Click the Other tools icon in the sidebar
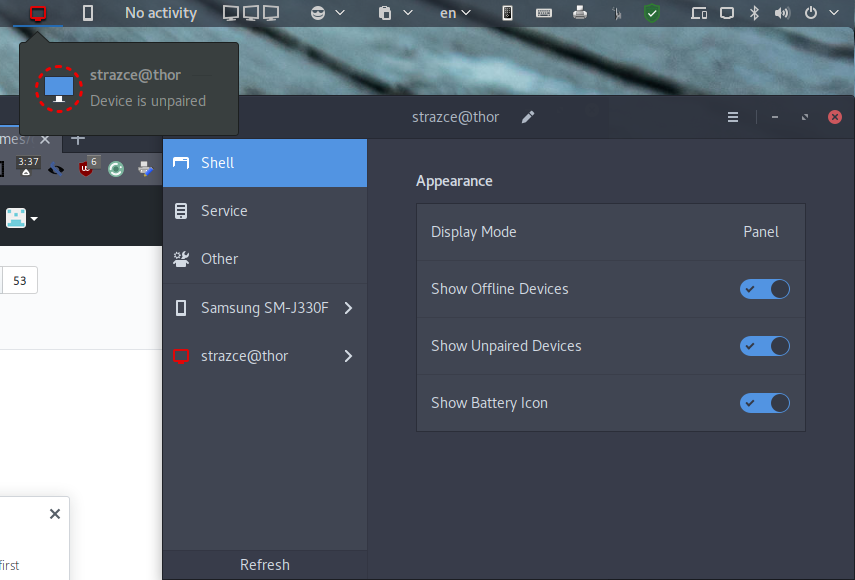Screen dimensions: 855x580 pyautogui.click(x=181, y=259)
